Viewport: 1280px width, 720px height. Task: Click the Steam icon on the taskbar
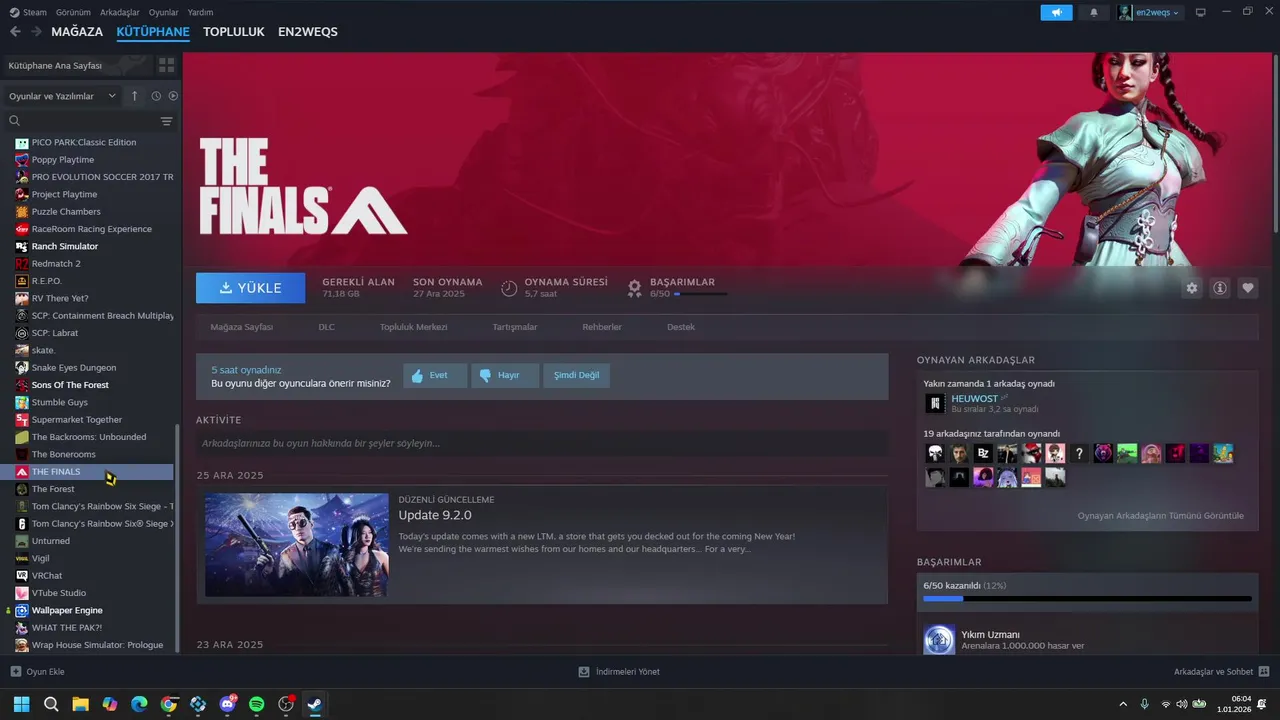tap(314, 704)
